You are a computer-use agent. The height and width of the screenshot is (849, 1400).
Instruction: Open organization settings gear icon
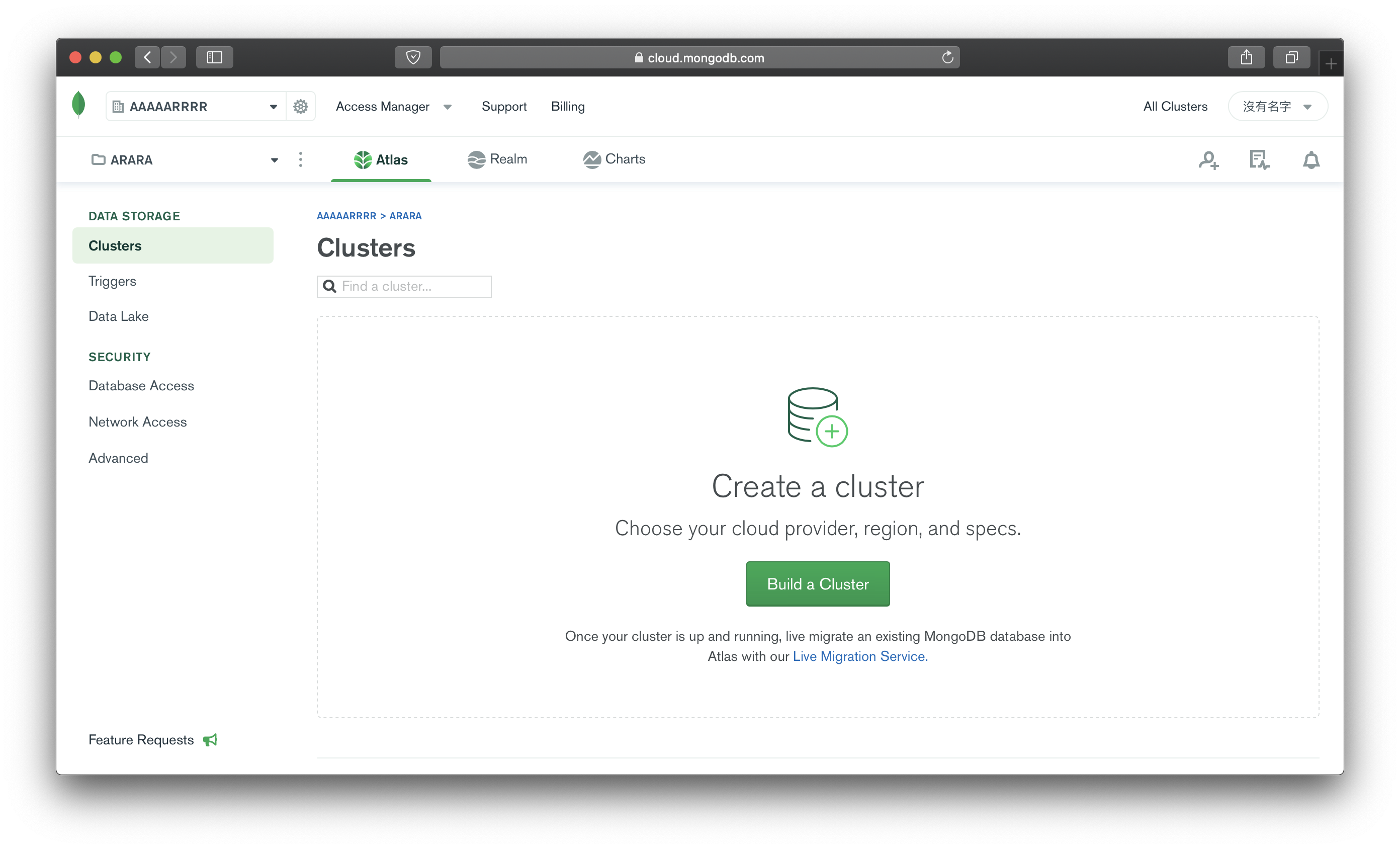pyautogui.click(x=301, y=106)
